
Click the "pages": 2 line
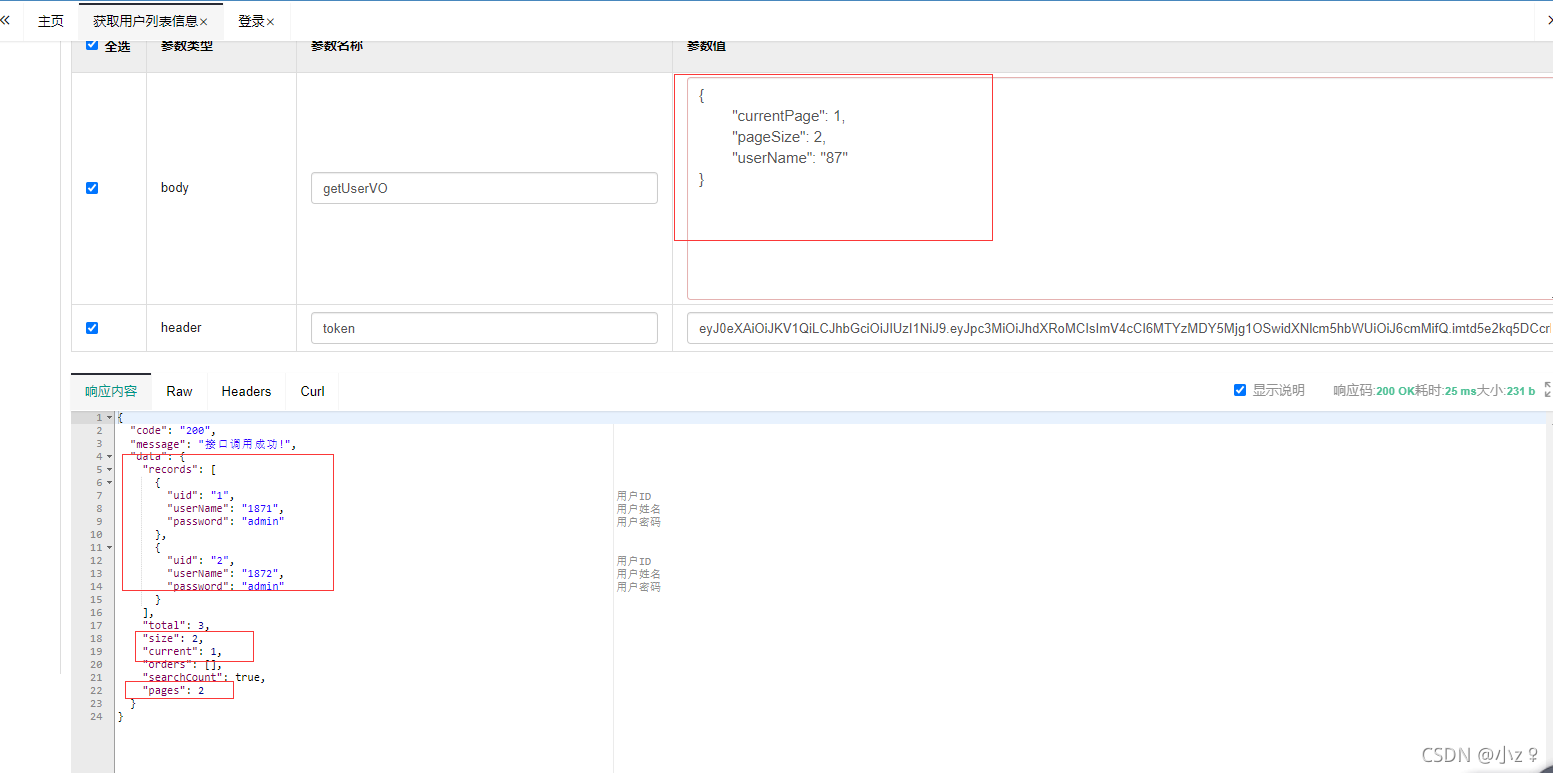(x=172, y=690)
